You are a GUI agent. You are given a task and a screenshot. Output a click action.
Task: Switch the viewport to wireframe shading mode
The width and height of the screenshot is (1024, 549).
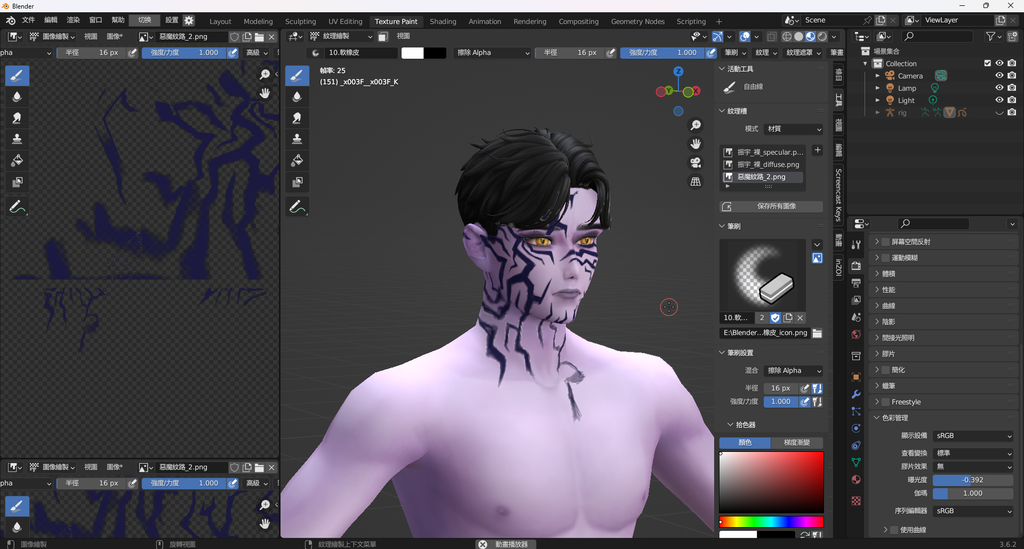point(787,37)
